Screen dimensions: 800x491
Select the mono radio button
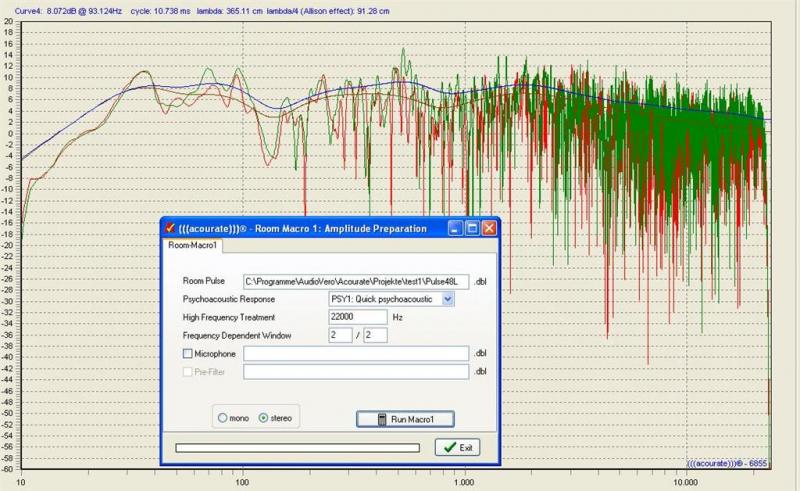coord(222,418)
